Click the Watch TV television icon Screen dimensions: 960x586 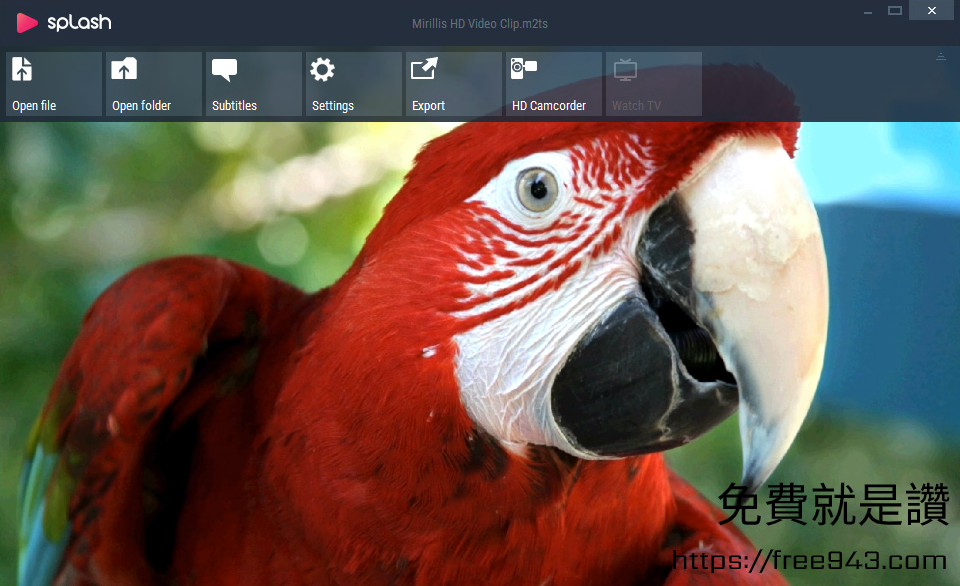(625, 69)
